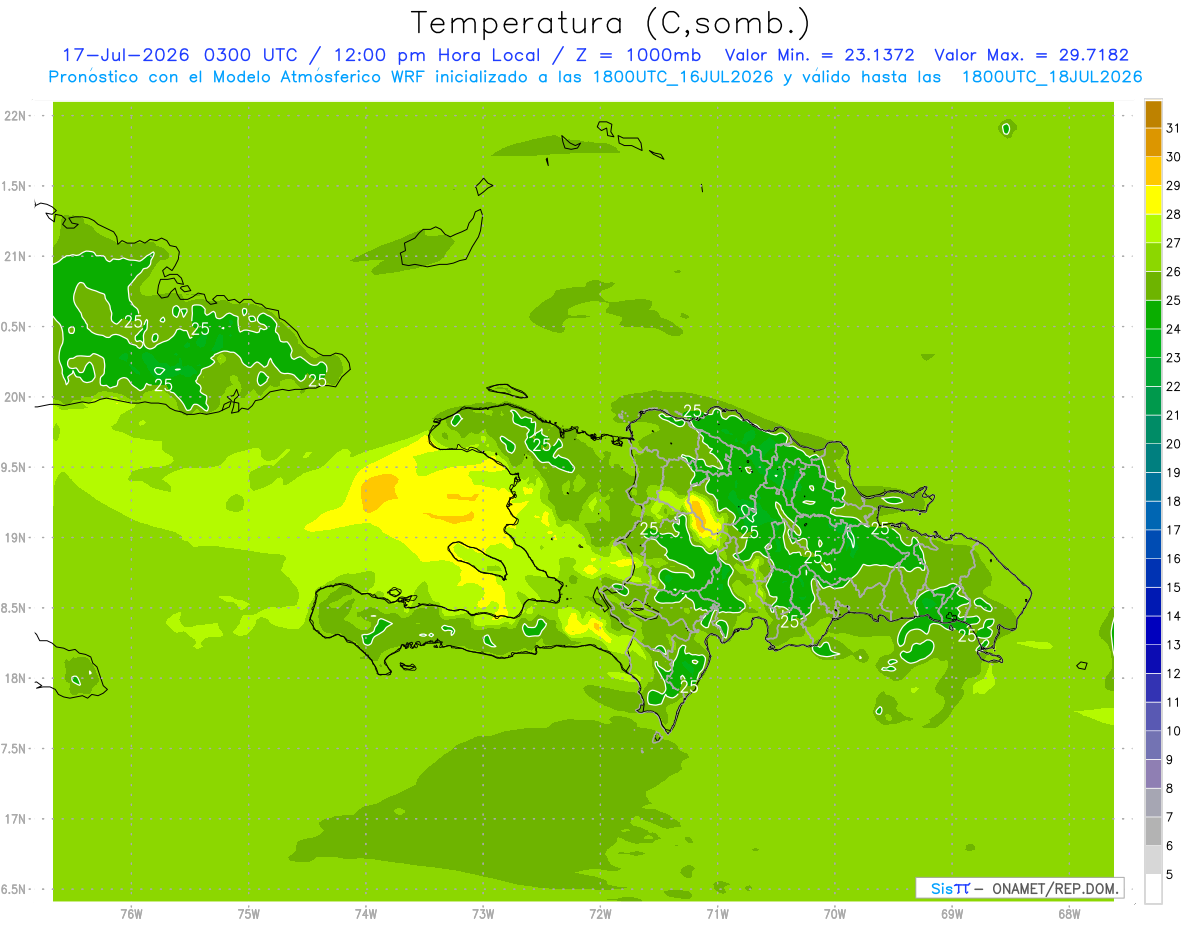The width and height of the screenshot is (1200, 927).
Task: Click the '68W' longitude axis label
Action: click(1069, 913)
